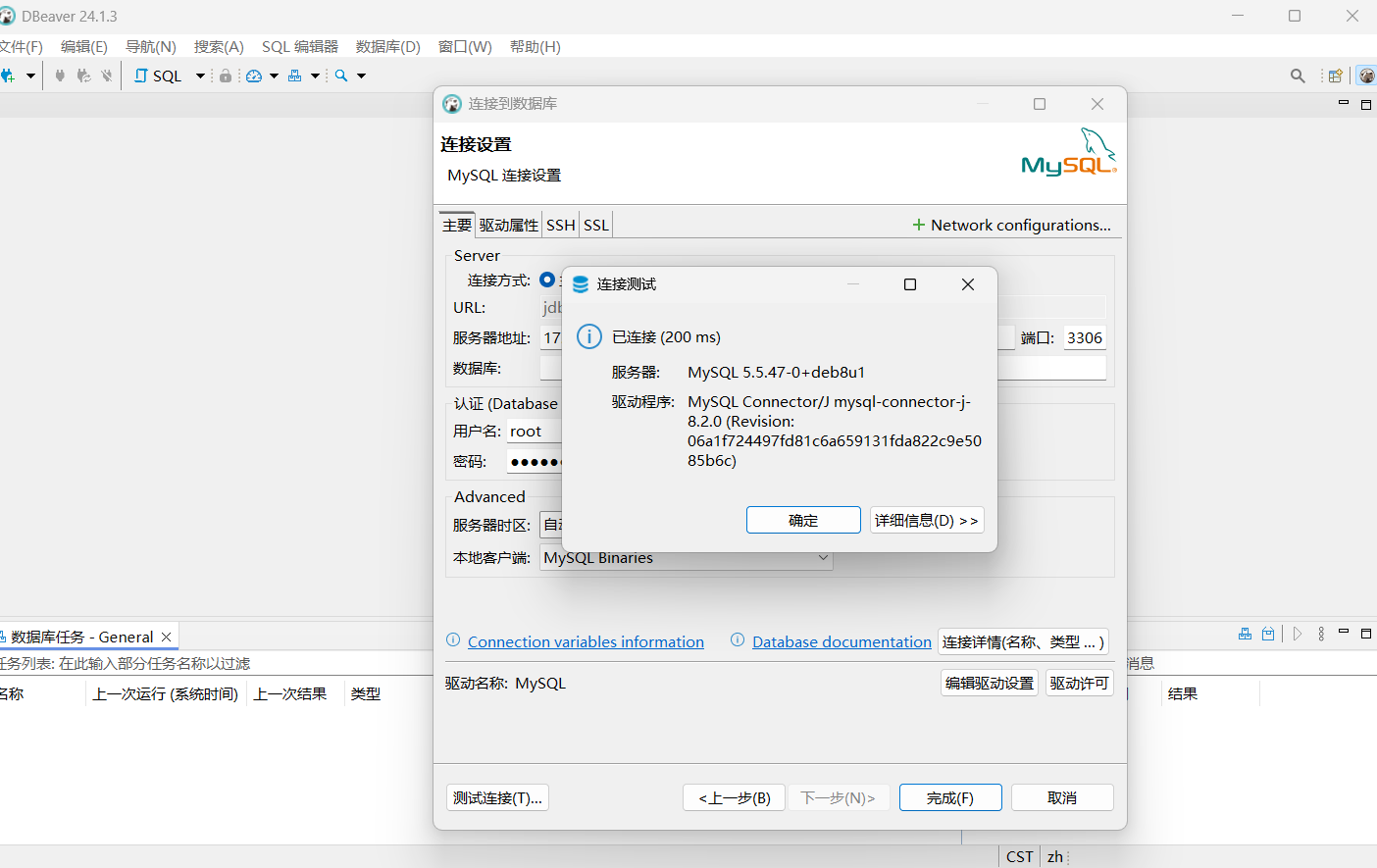Open the 本地客户端 MySQL Binaries dropdown
This screenshot has width=1377, height=868.
(687, 557)
